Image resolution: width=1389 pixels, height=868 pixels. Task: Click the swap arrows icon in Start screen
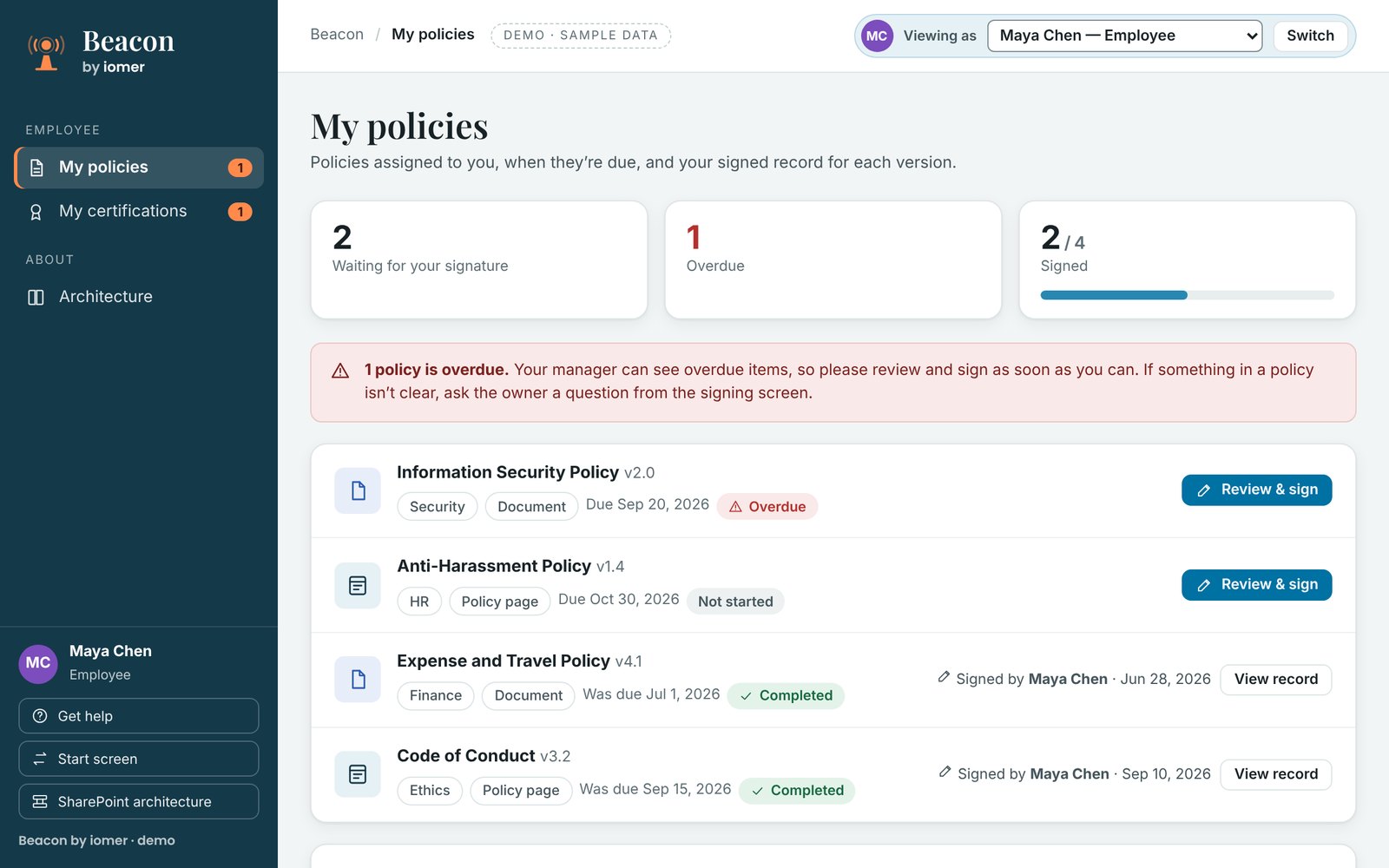40,759
